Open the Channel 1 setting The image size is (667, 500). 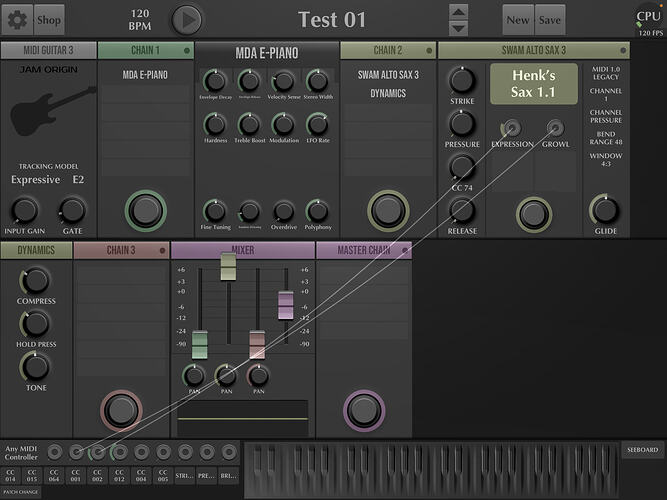pyautogui.click(x=606, y=94)
